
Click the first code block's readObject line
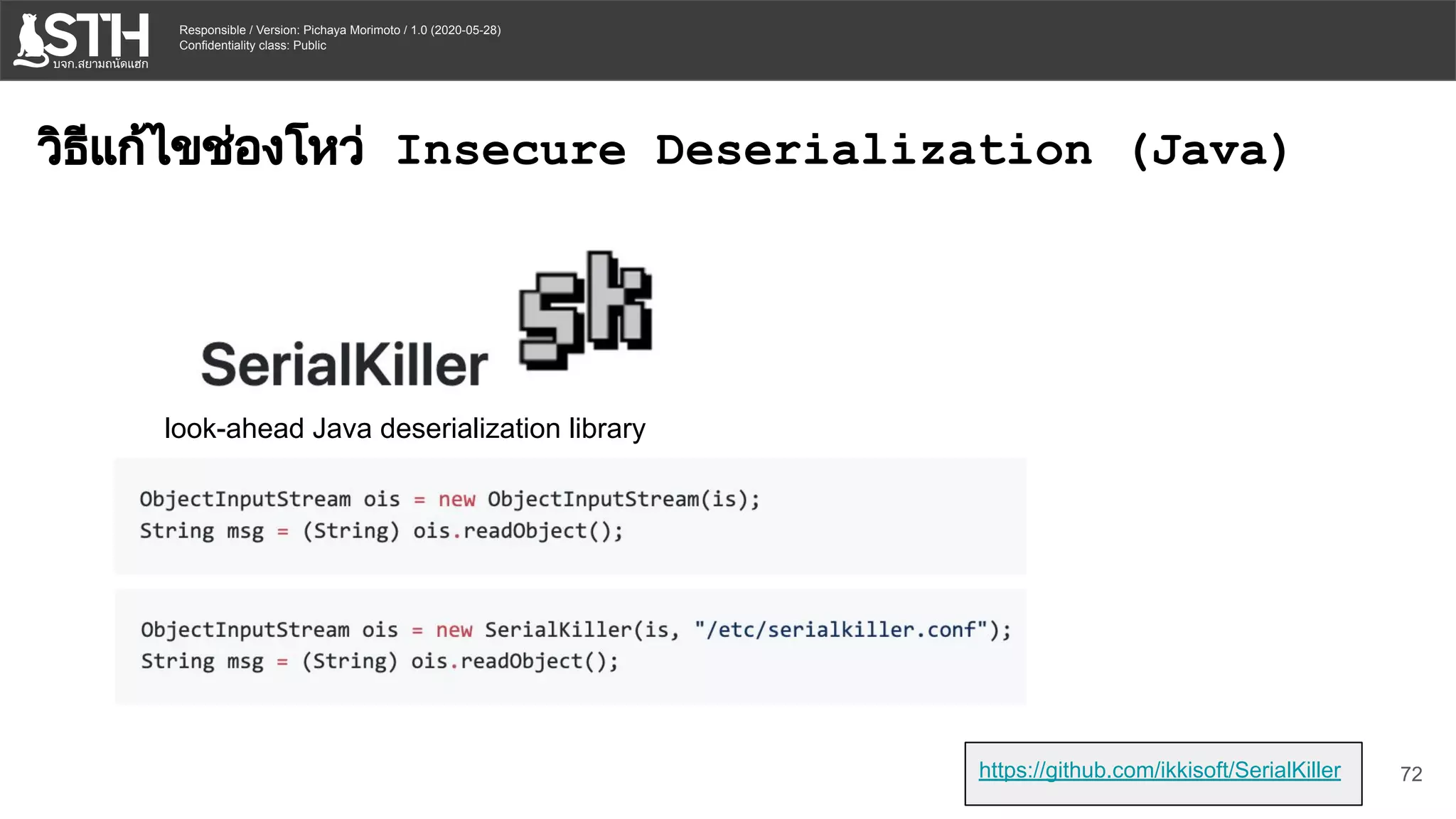coord(381,531)
